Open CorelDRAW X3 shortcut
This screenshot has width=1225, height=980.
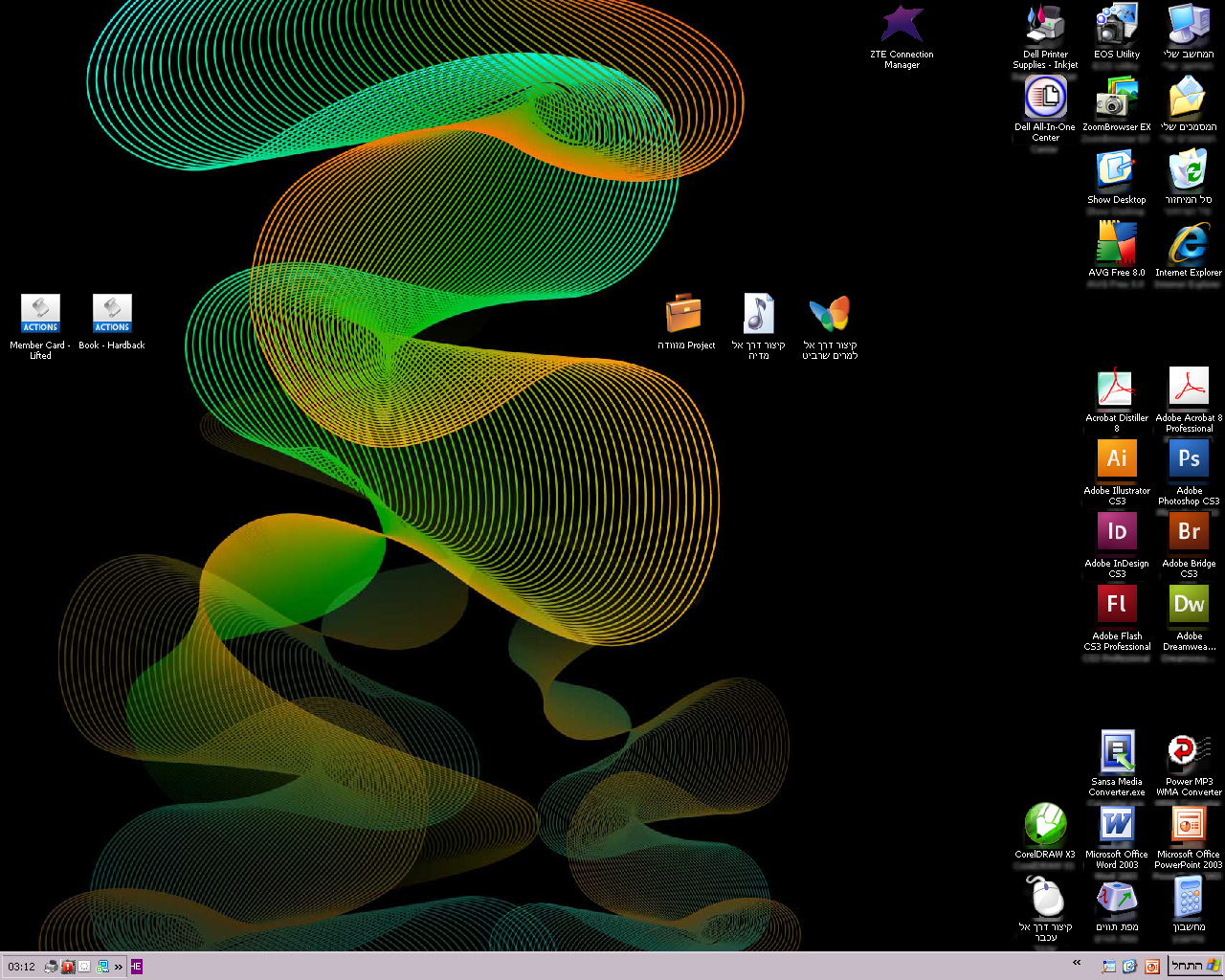click(1045, 824)
